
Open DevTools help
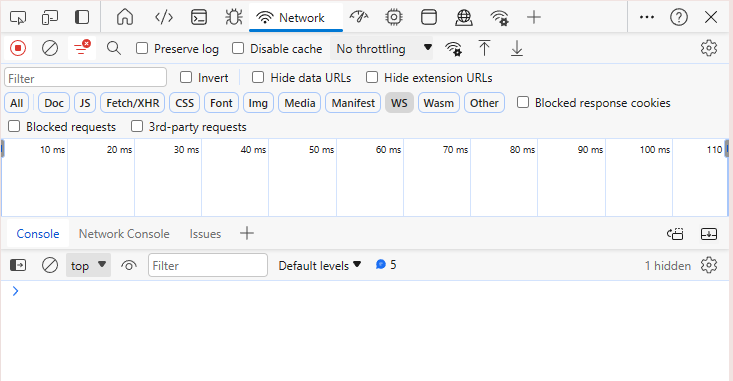678,18
